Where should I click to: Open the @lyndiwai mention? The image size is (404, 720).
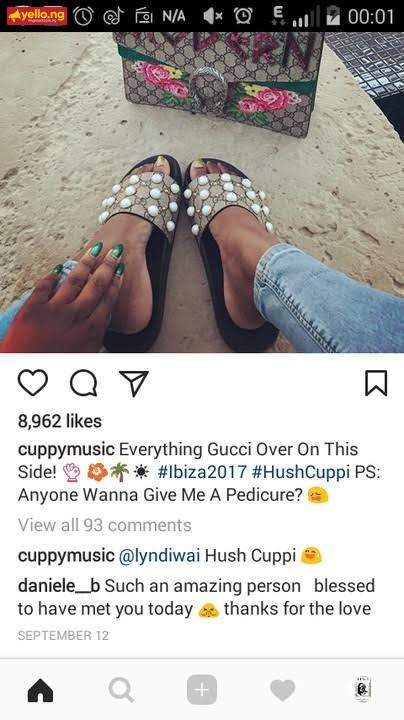point(159,556)
